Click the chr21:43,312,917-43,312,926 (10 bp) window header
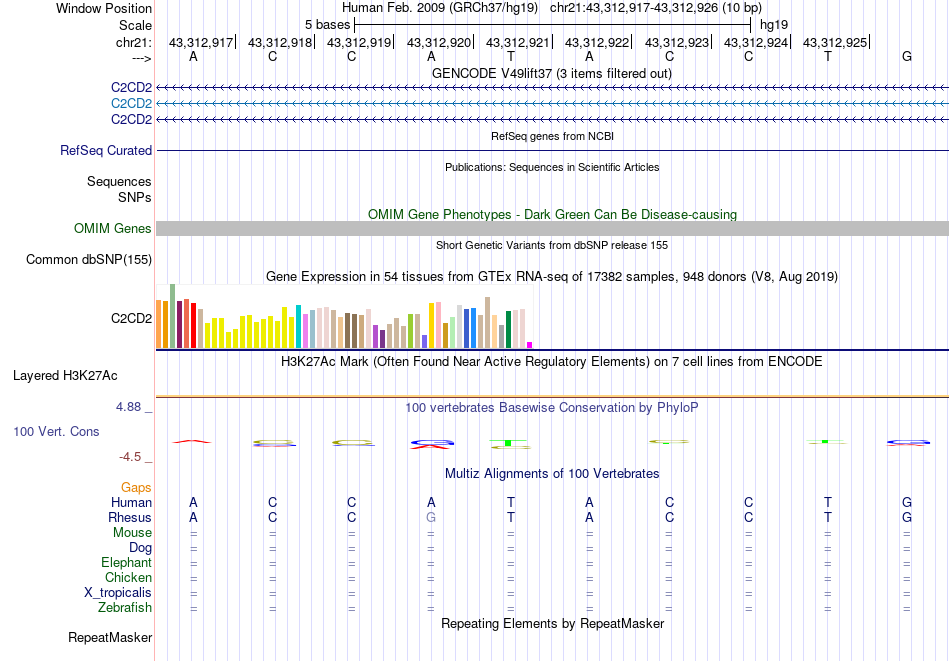This screenshot has width=950, height=661. point(656,8)
